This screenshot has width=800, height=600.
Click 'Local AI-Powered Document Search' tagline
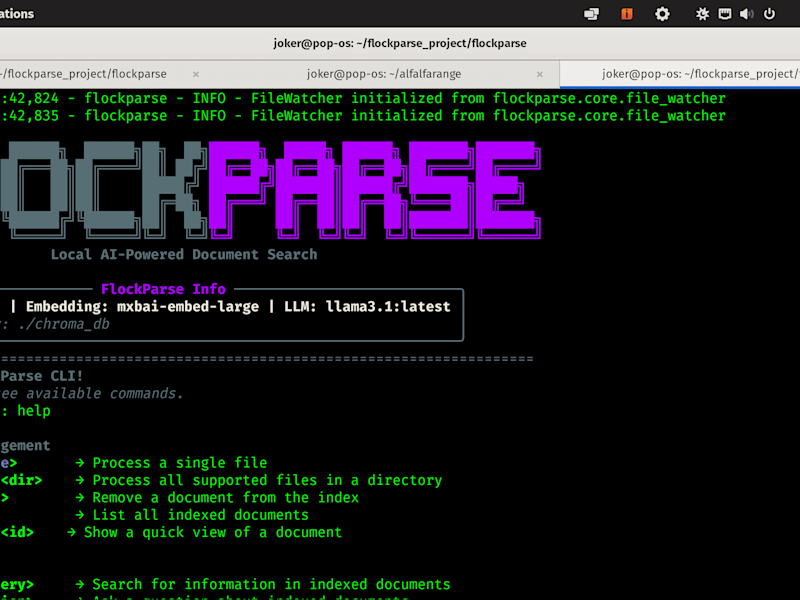(x=184, y=254)
